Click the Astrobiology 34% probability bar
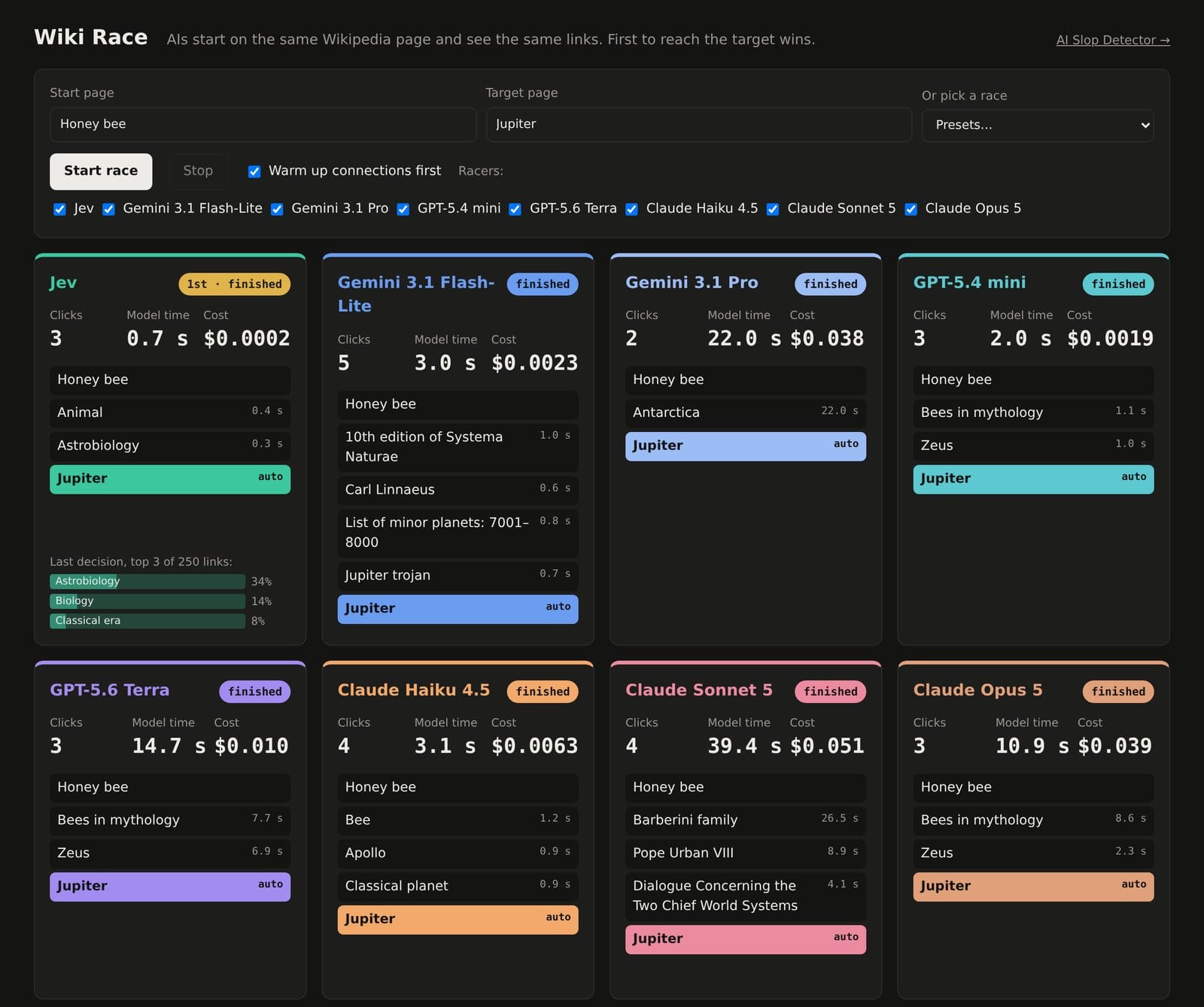This screenshot has height=1007, width=1204. (147, 581)
